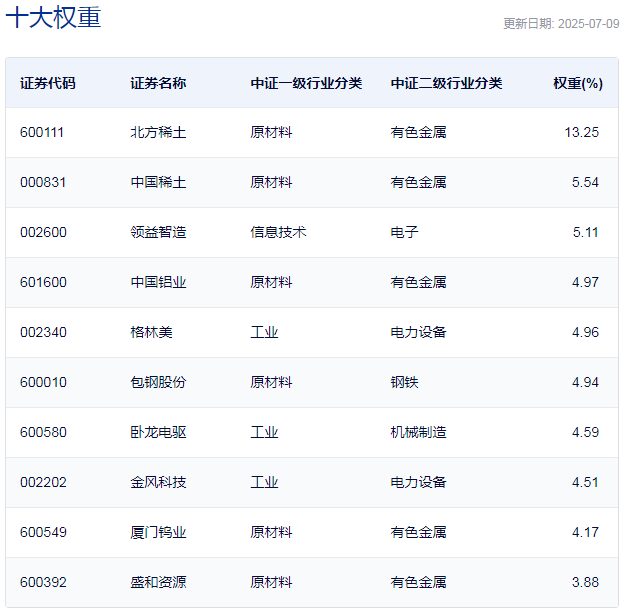Select the 金风科技 security name

pyautogui.click(x=158, y=482)
